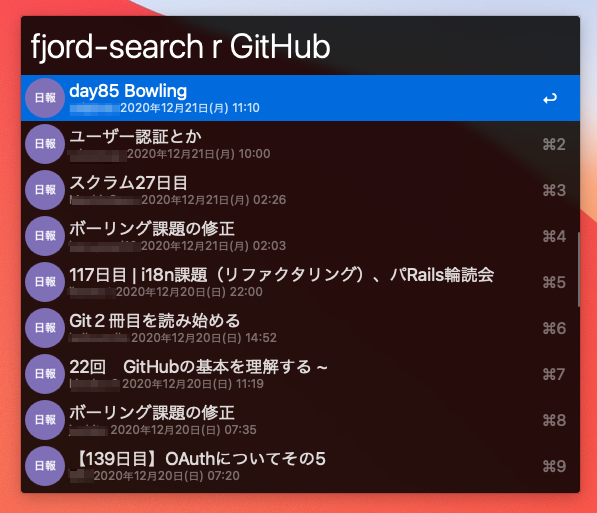Click the 日報 icon beside 22回 GitHubの基本を理解する
The height and width of the screenshot is (513, 597).
coord(45,374)
